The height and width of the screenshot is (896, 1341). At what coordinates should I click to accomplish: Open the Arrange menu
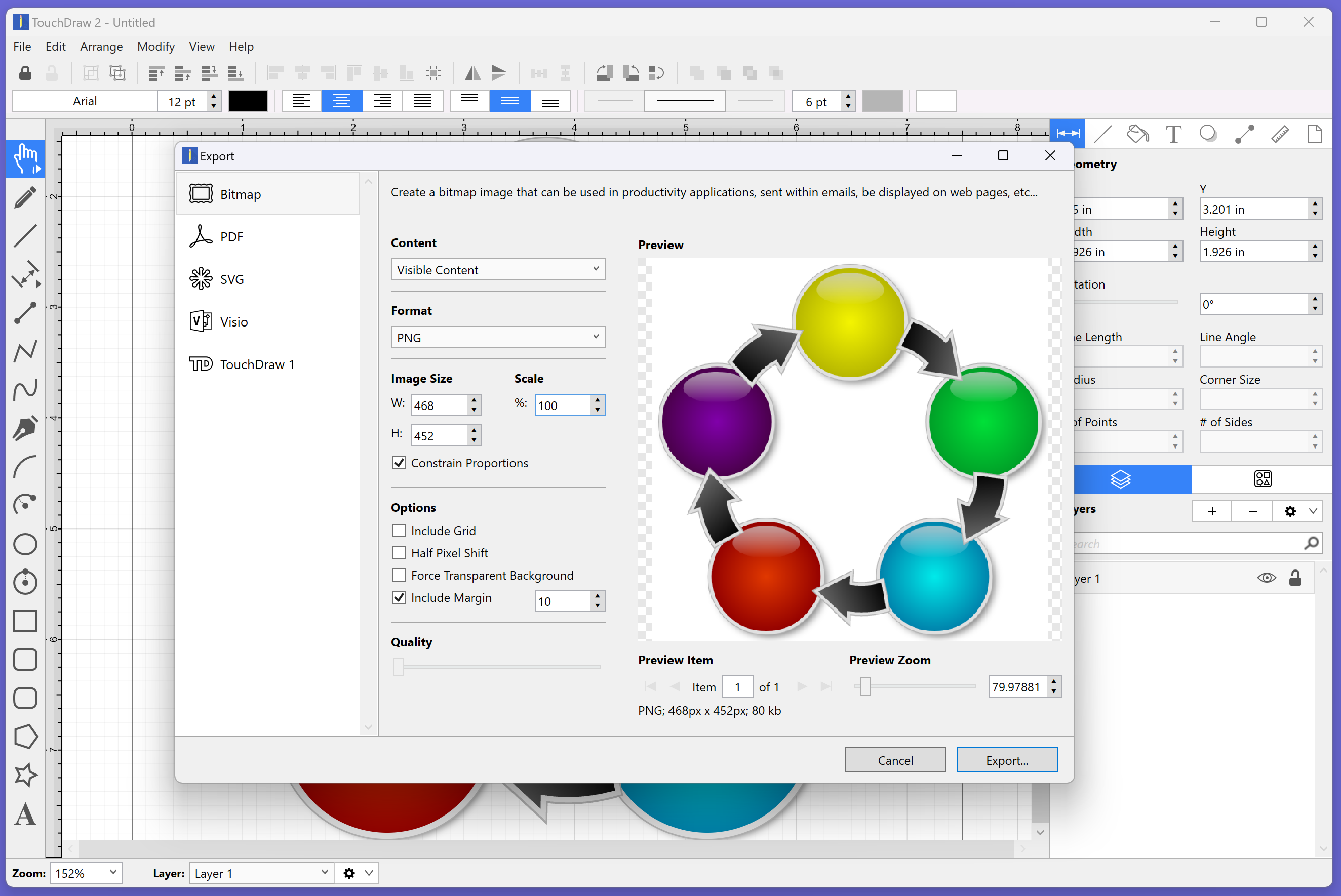(x=101, y=45)
